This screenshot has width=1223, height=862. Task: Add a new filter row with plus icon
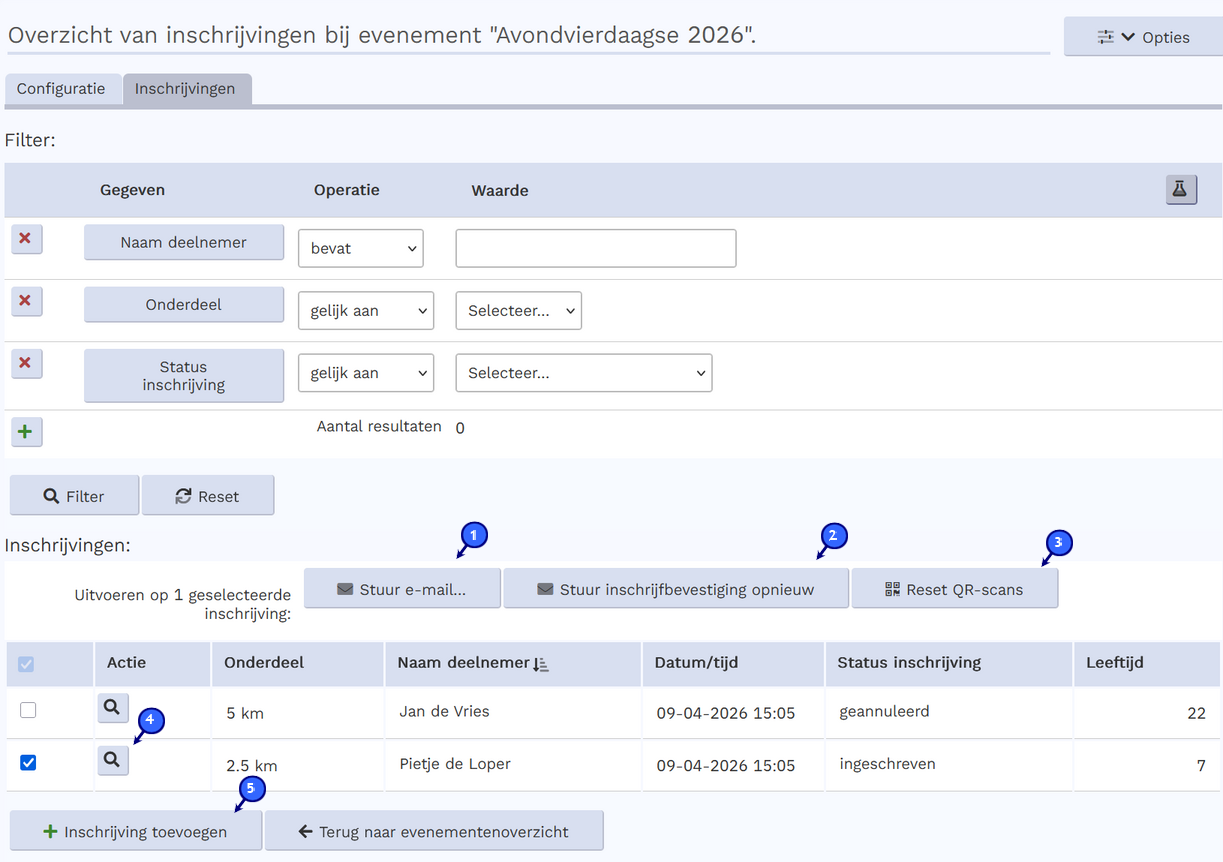click(x=26, y=432)
